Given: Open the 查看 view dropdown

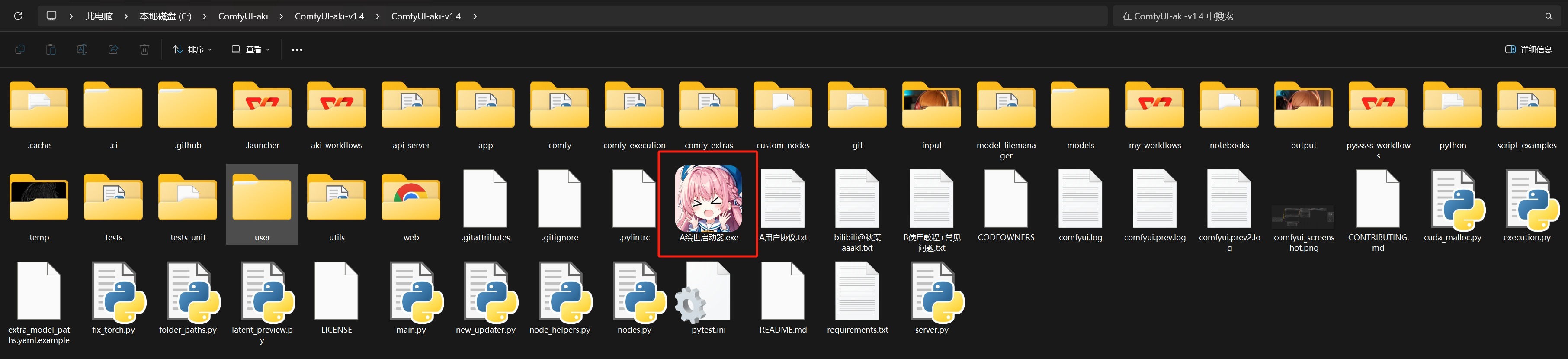Looking at the screenshot, I should [x=250, y=49].
